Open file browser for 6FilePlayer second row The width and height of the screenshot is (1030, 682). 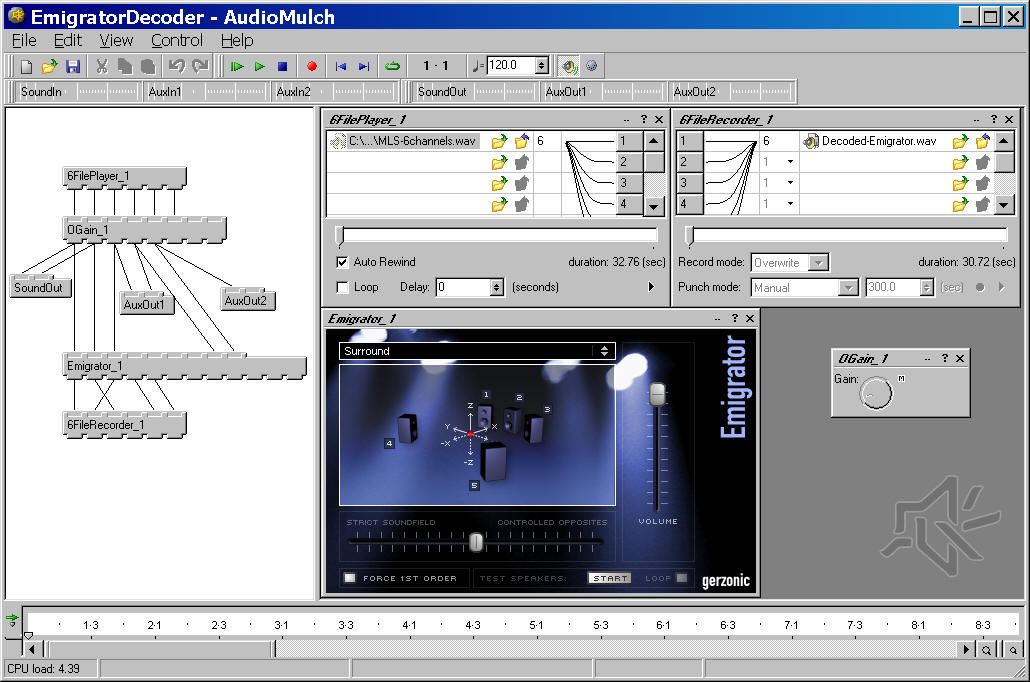point(499,162)
